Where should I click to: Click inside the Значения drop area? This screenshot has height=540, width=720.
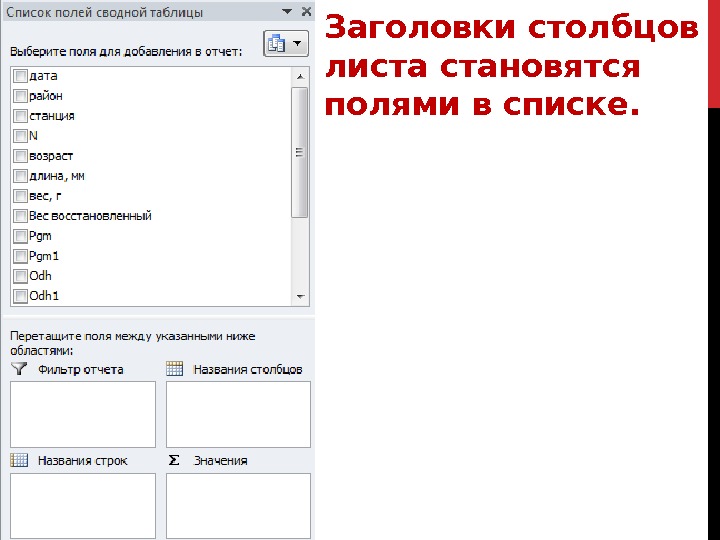point(238,506)
